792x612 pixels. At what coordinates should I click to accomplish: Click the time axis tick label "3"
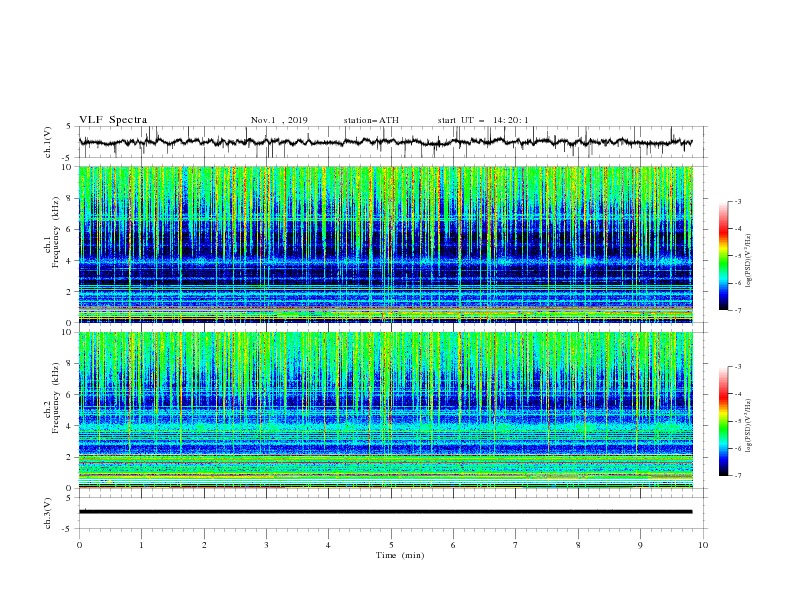[x=266, y=545]
